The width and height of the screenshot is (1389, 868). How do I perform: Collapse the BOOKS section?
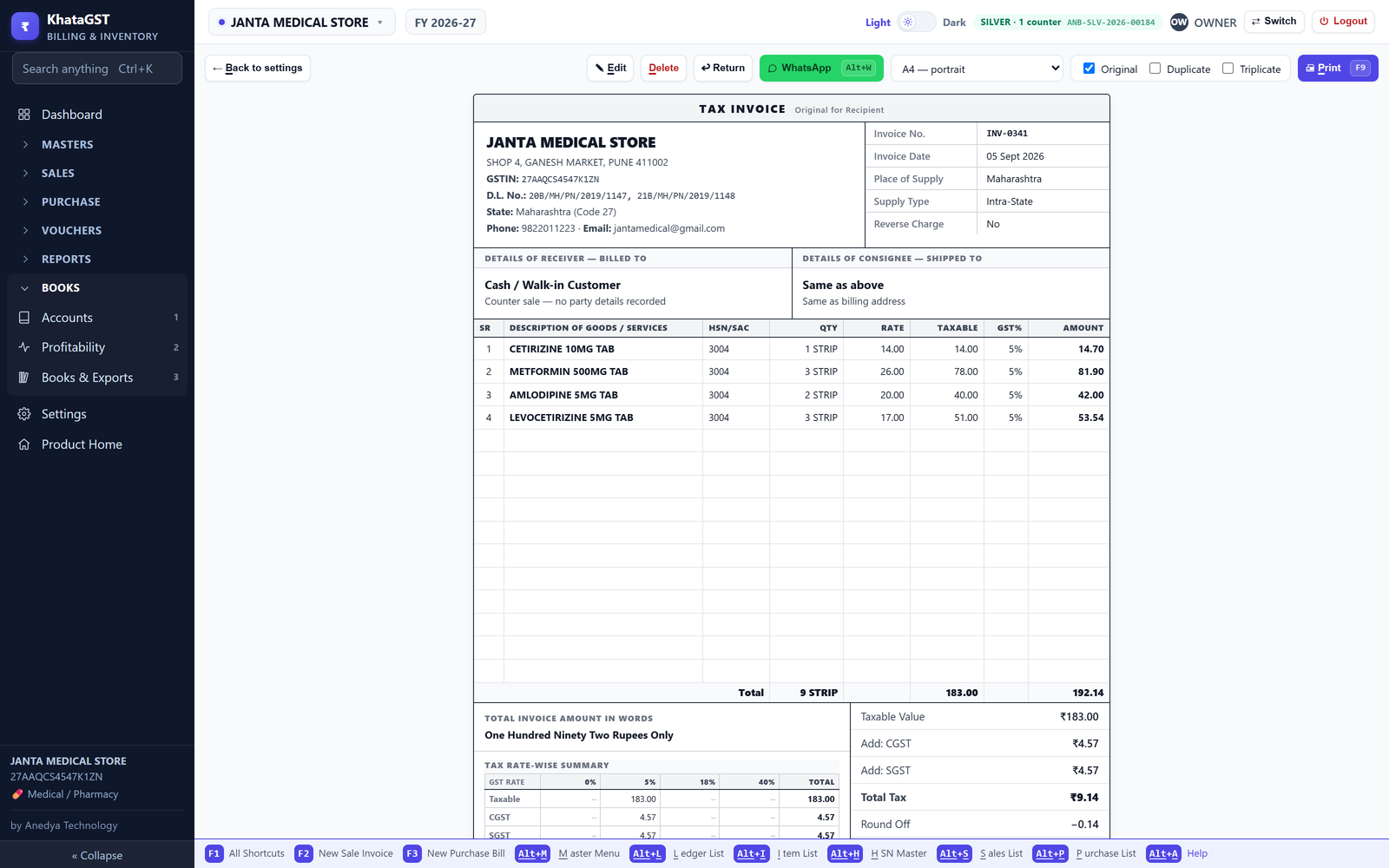97,287
